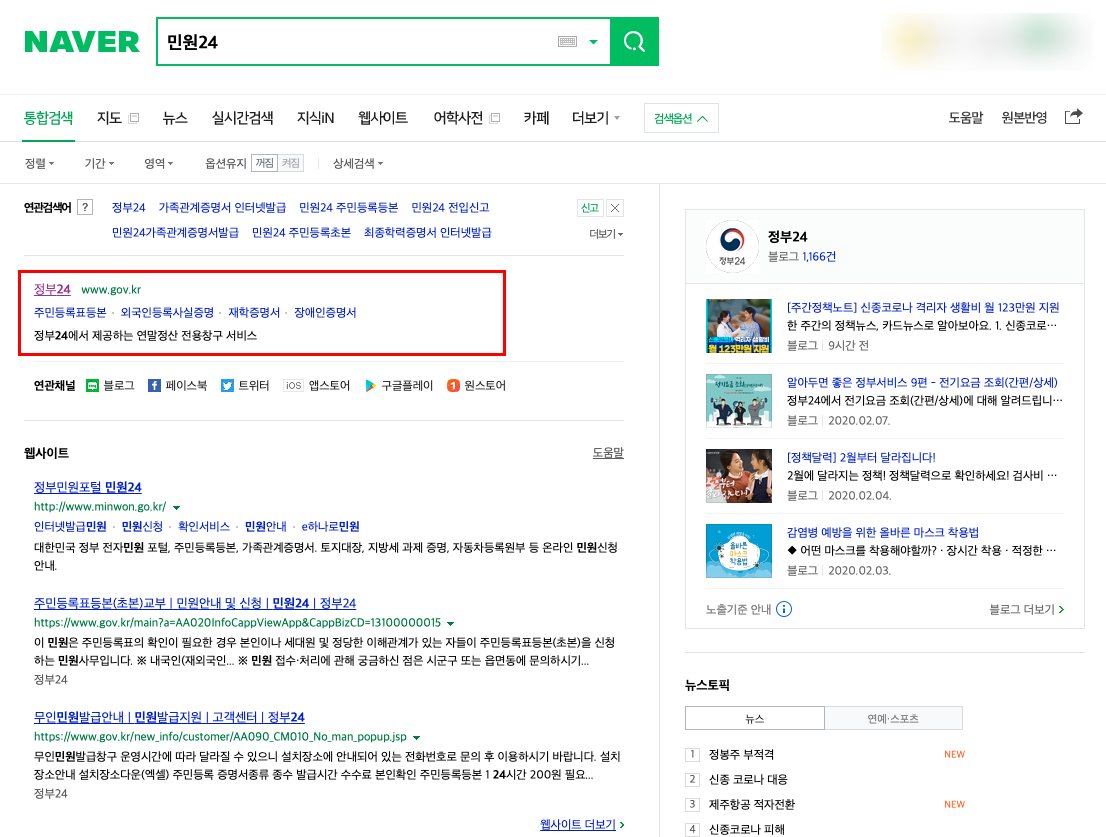Select the 통합검색 tab
This screenshot has width=1106, height=837.
tap(48, 118)
